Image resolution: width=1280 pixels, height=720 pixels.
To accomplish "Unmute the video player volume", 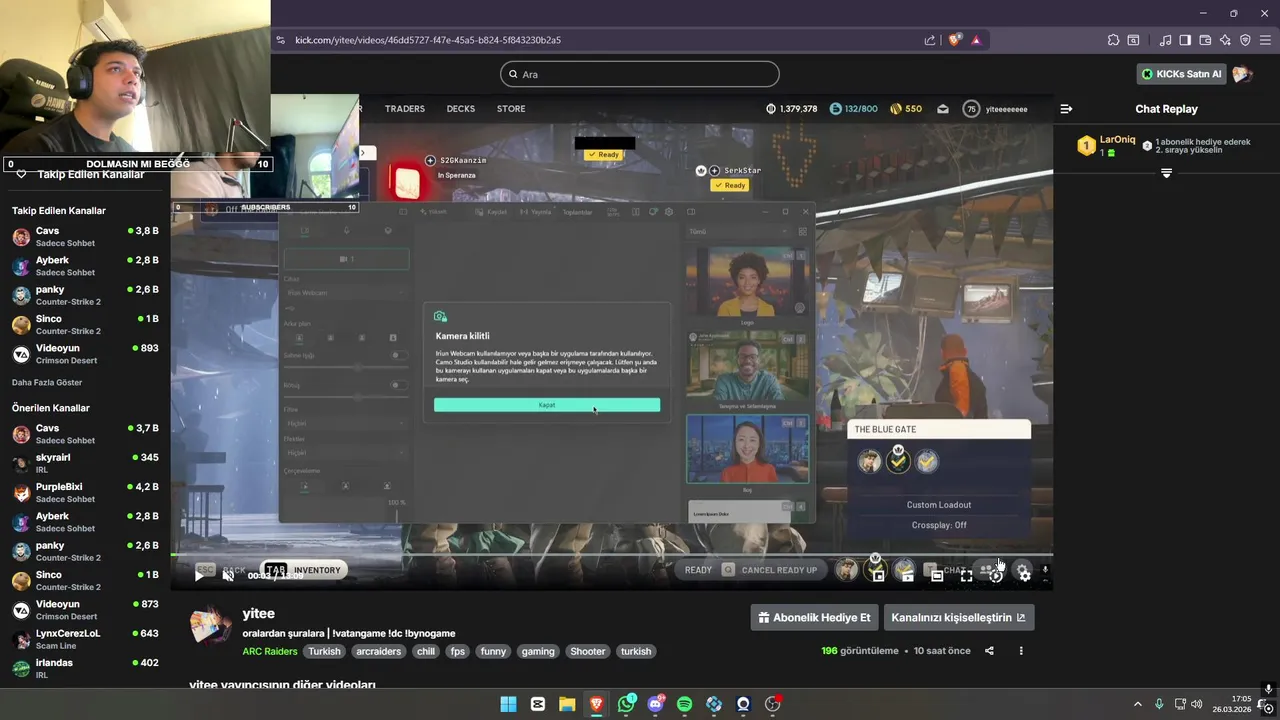I will pyautogui.click(x=228, y=575).
